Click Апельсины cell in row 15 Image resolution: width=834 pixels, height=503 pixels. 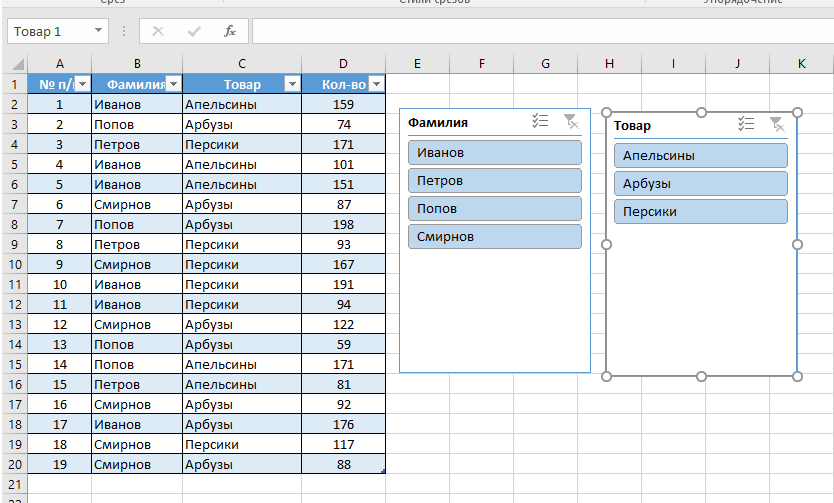point(241,364)
